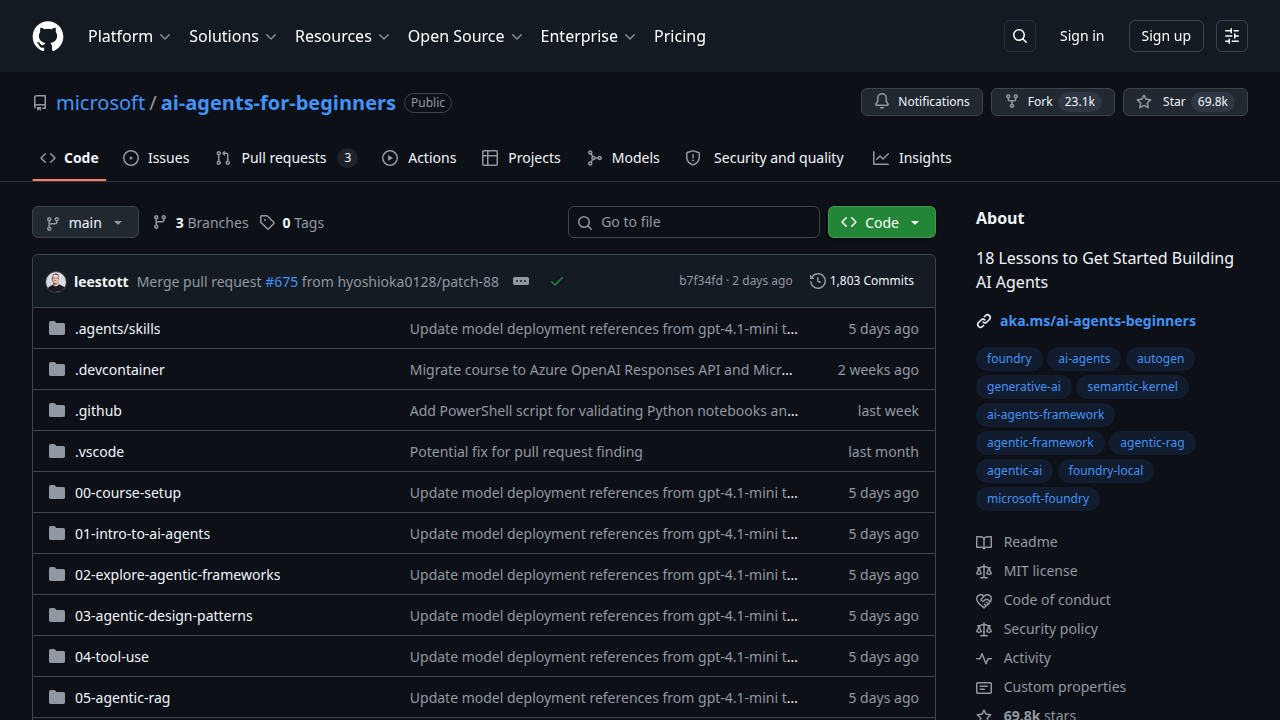The height and width of the screenshot is (720, 1280).
Task: Click the .github folder icon
Action: coord(57,410)
